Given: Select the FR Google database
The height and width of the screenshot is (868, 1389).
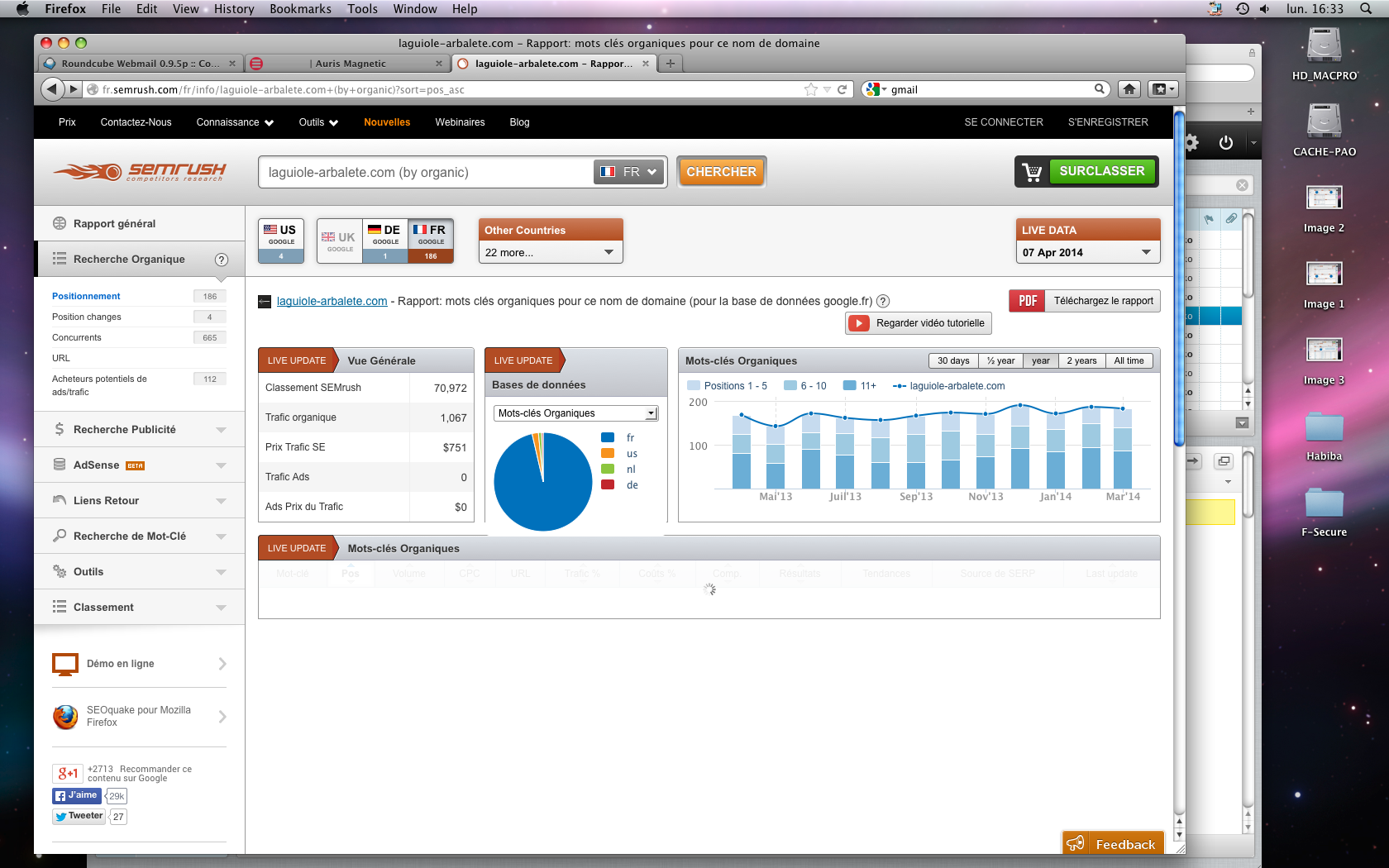Looking at the screenshot, I should [431, 241].
